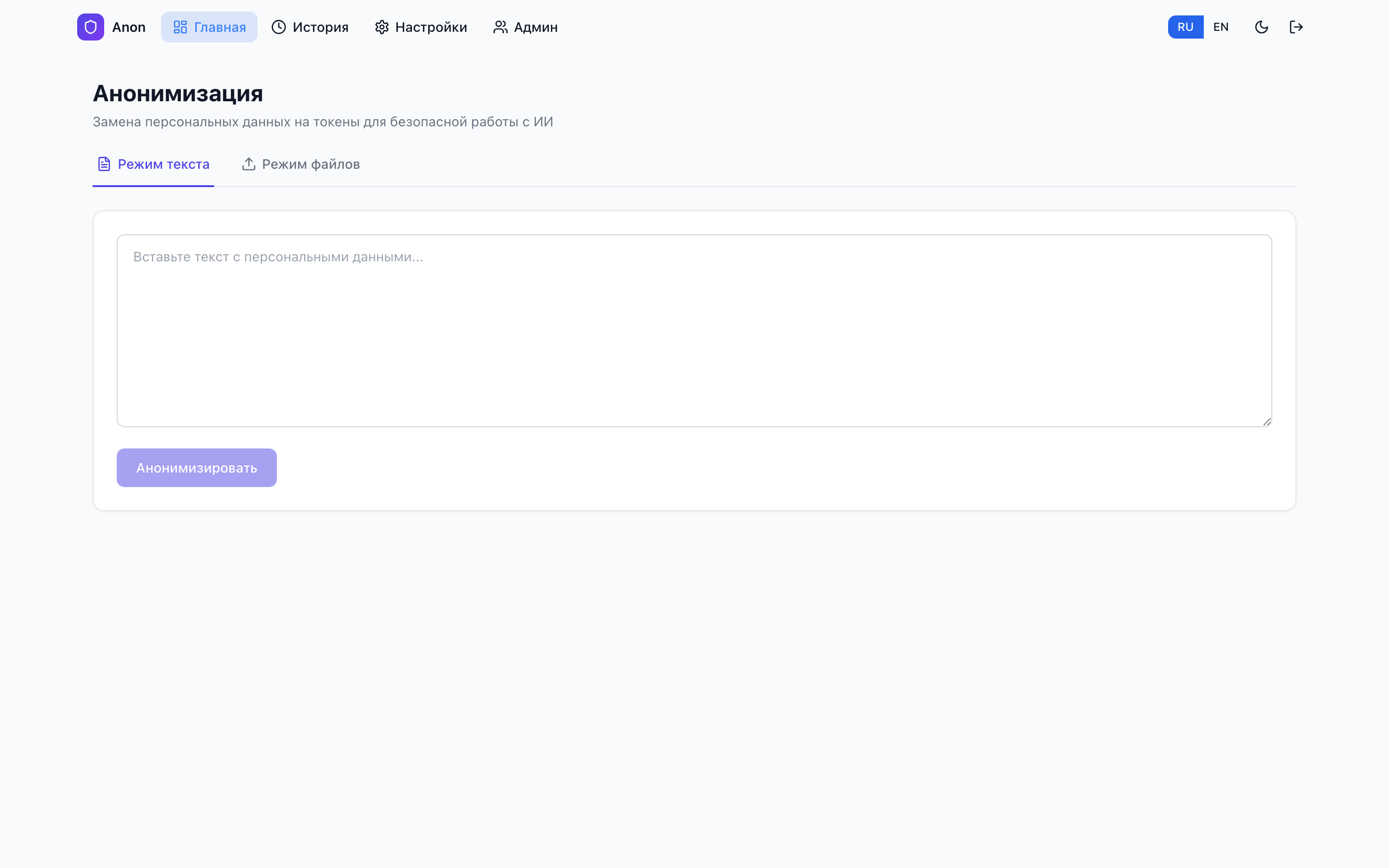Open the Главная nav item
The width and height of the screenshot is (1389, 868).
pos(209,27)
